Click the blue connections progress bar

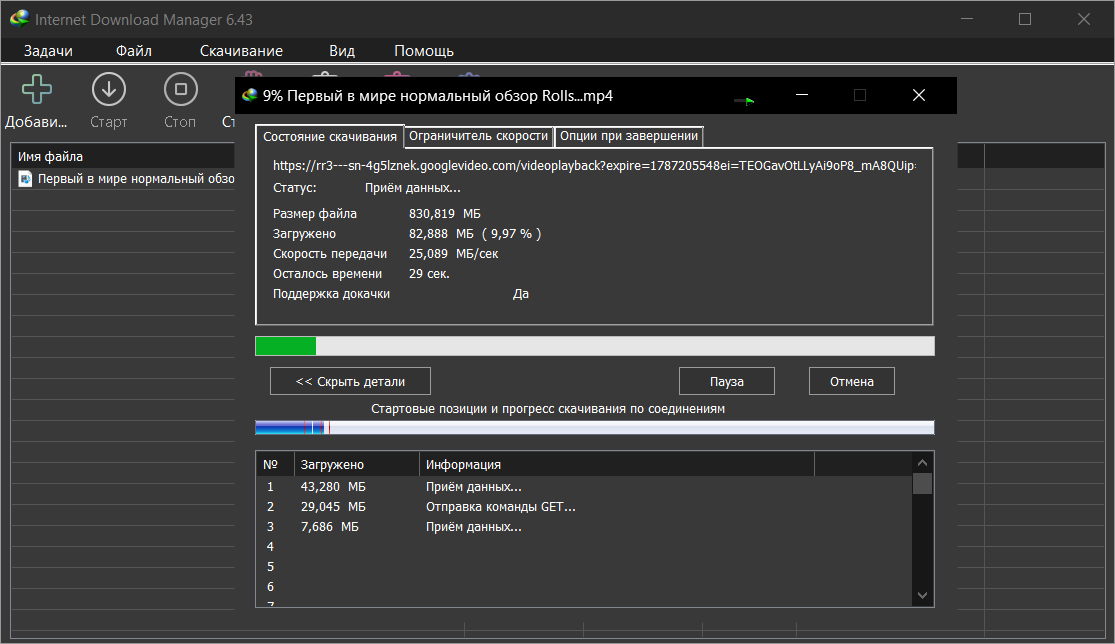(x=594, y=427)
